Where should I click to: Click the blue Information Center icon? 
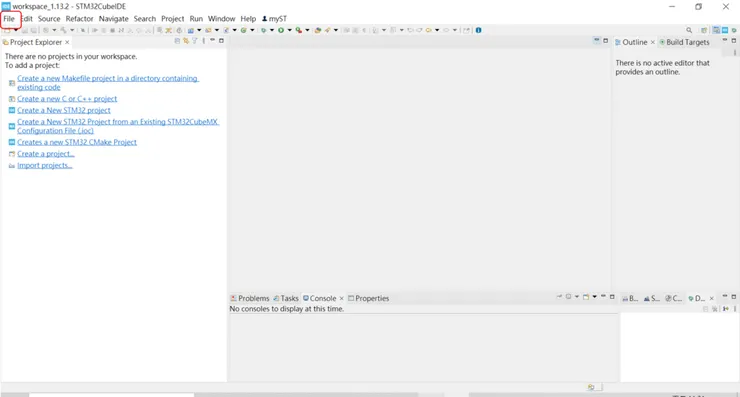(x=478, y=30)
